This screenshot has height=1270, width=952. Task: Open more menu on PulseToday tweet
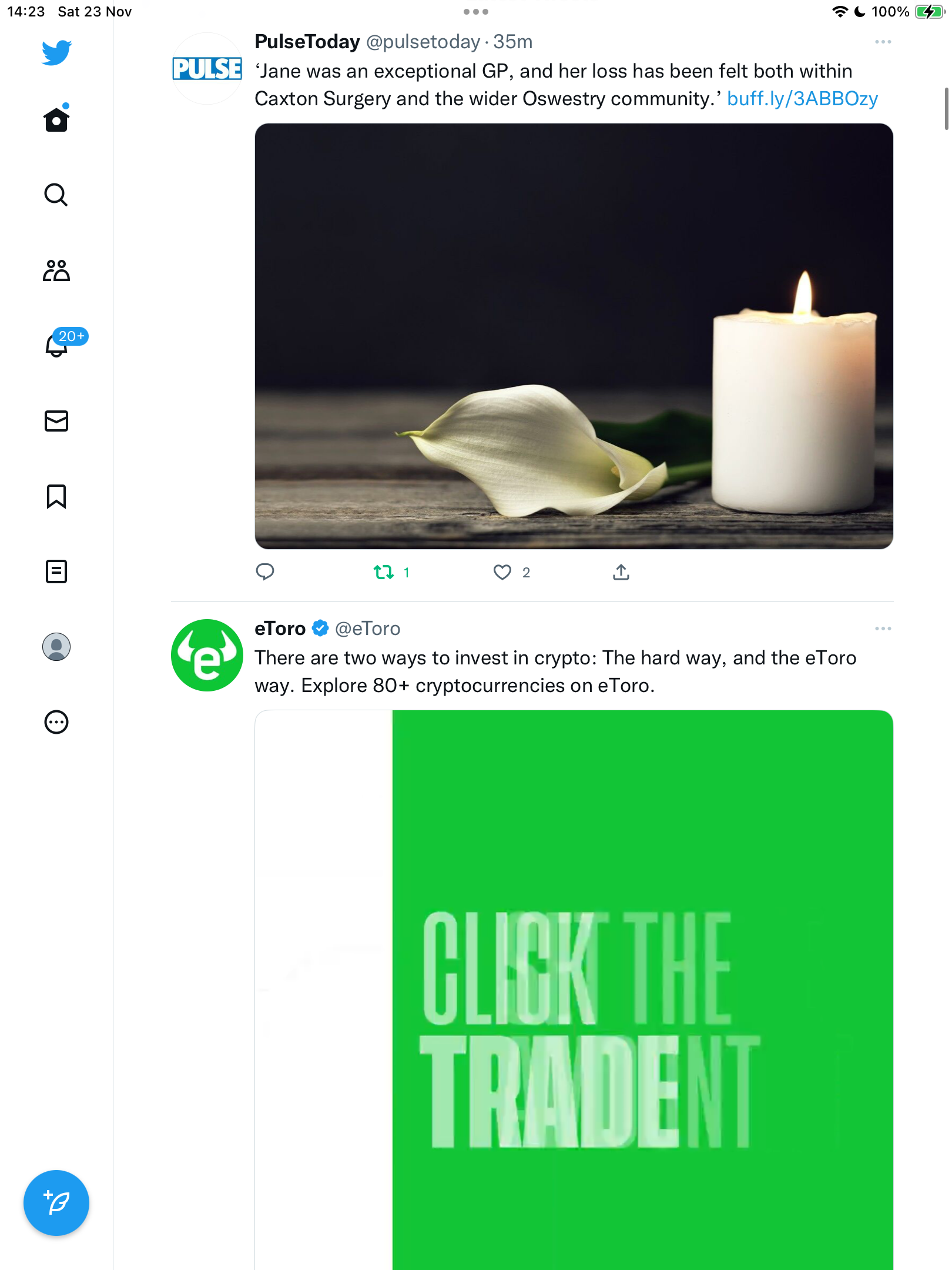click(883, 42)
